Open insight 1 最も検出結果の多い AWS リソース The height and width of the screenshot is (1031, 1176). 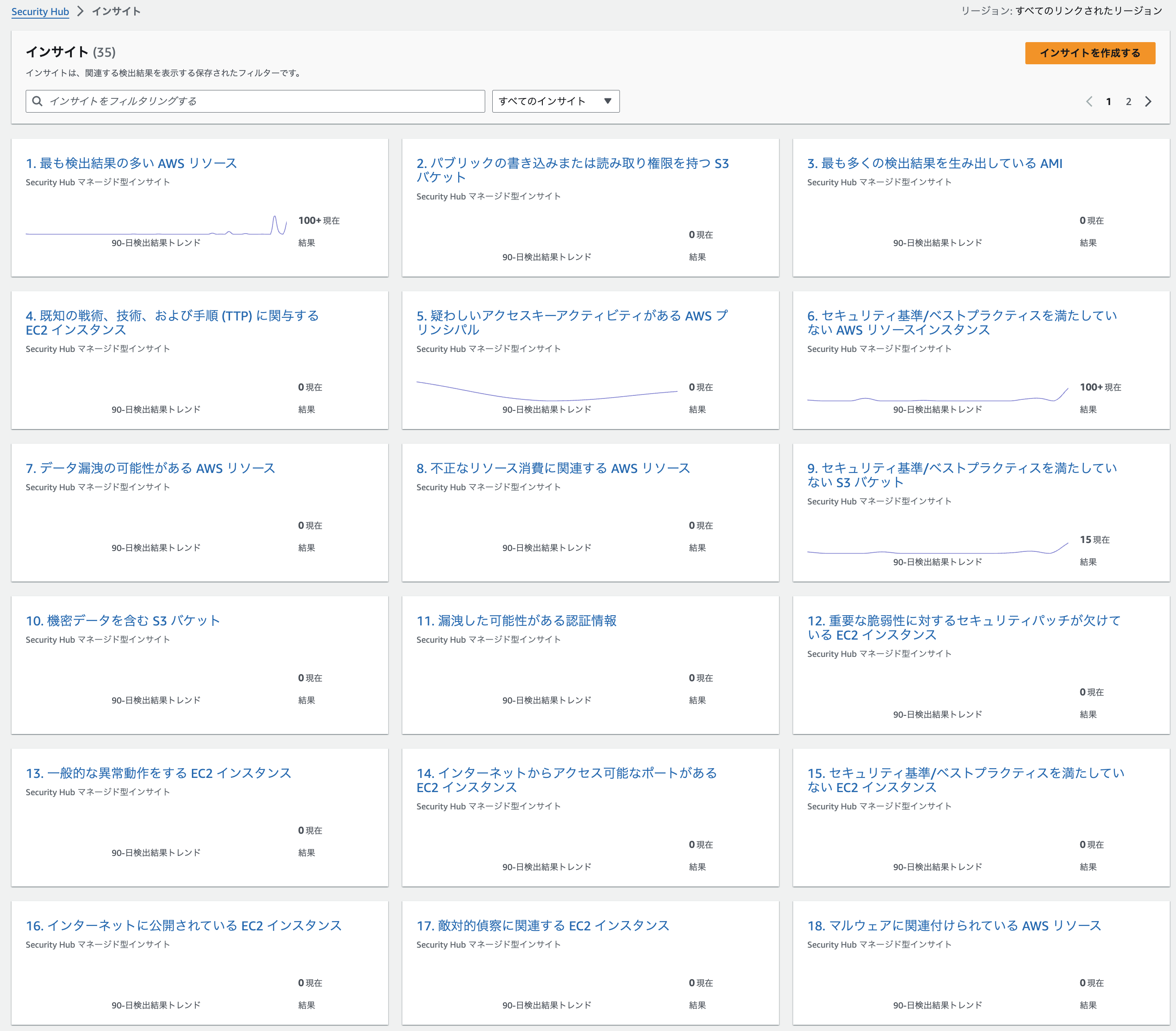(x=131, y=164)
